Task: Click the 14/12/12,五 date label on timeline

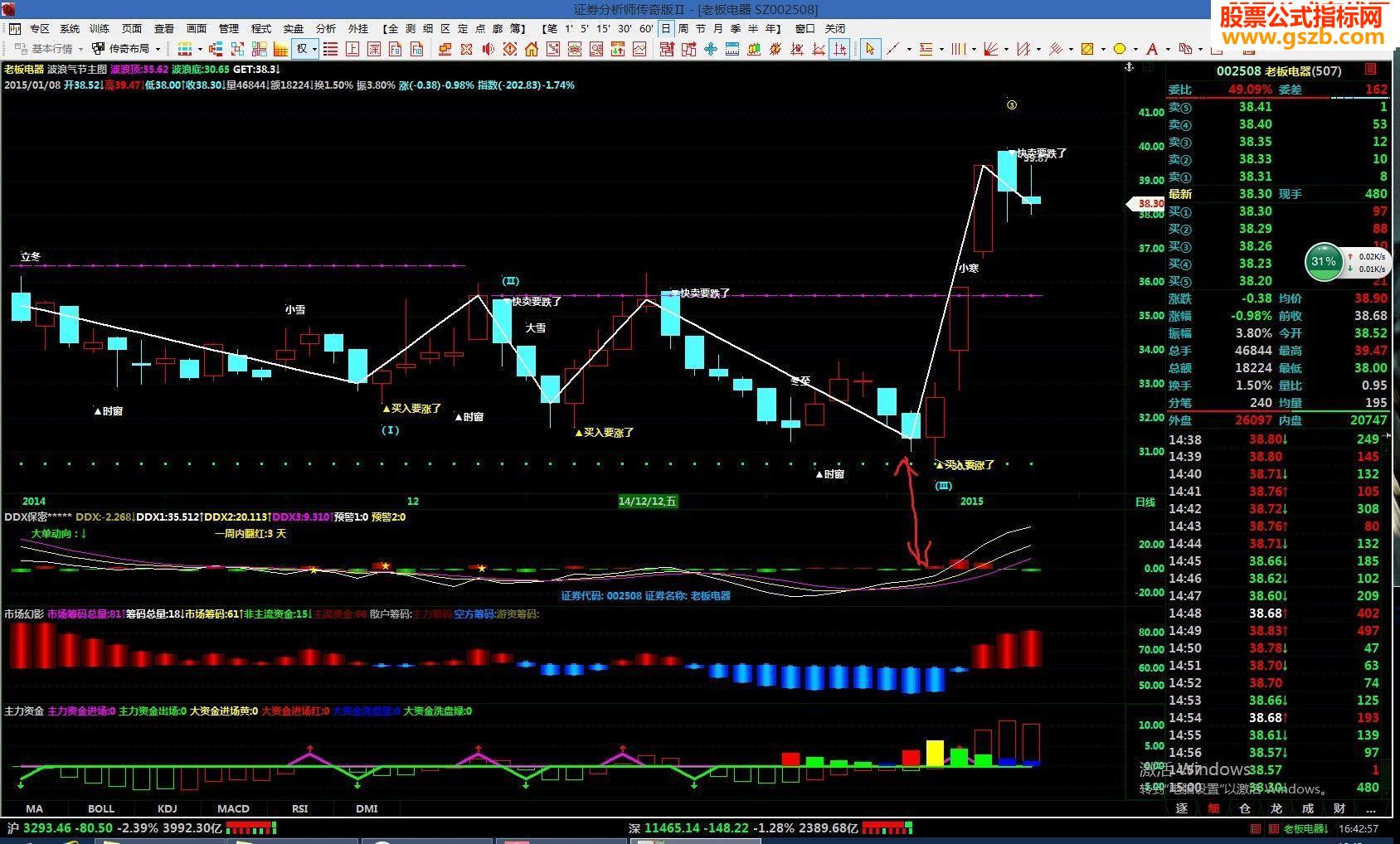Action: [x=648, y=501]
